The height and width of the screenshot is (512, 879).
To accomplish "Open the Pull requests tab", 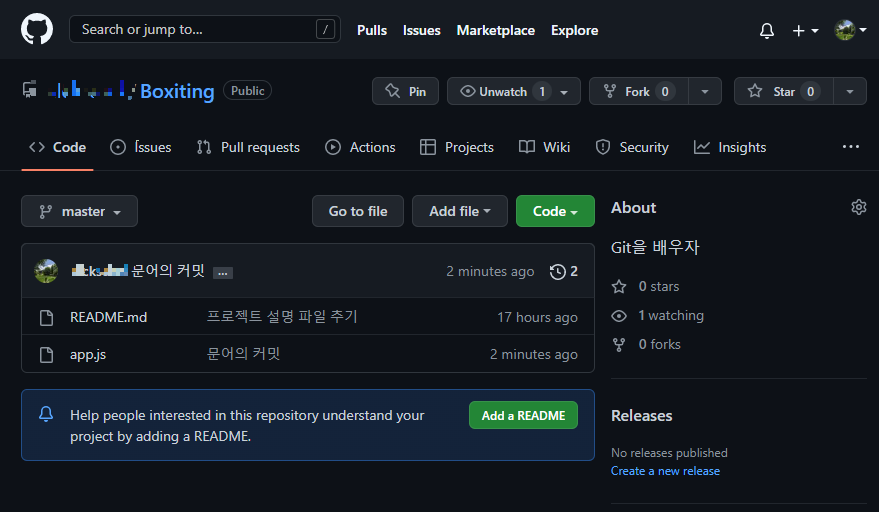I will click(x=248, y=147).
